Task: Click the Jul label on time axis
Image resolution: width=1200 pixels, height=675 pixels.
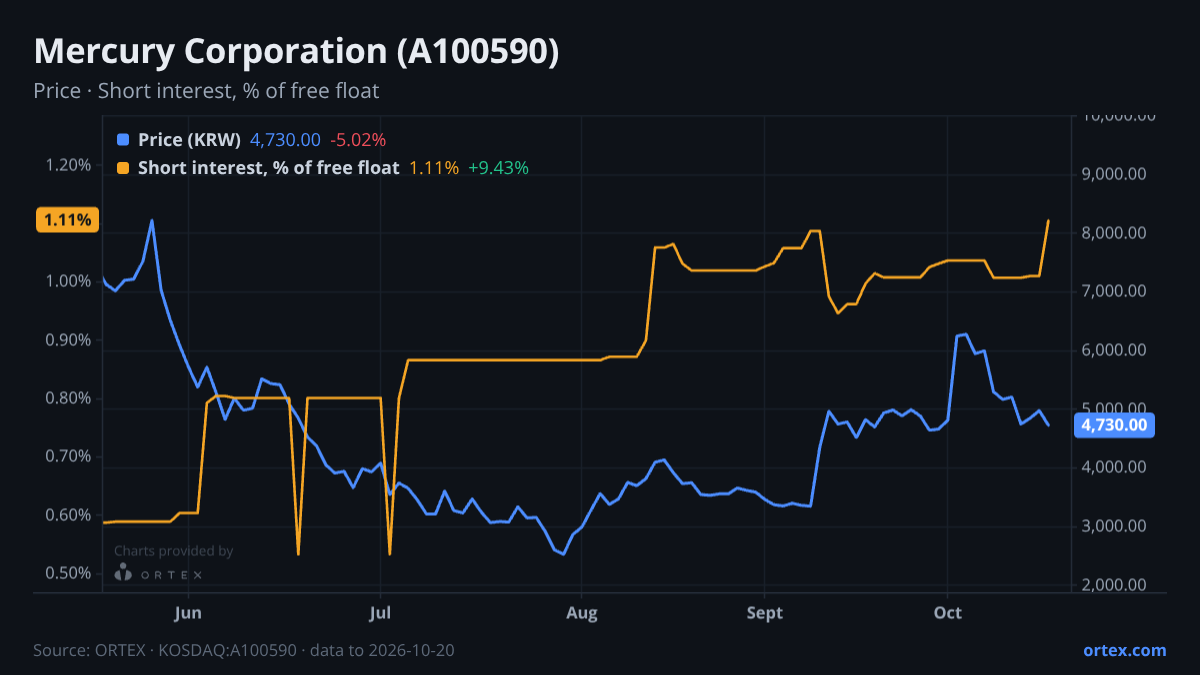Action: (380, 612)
